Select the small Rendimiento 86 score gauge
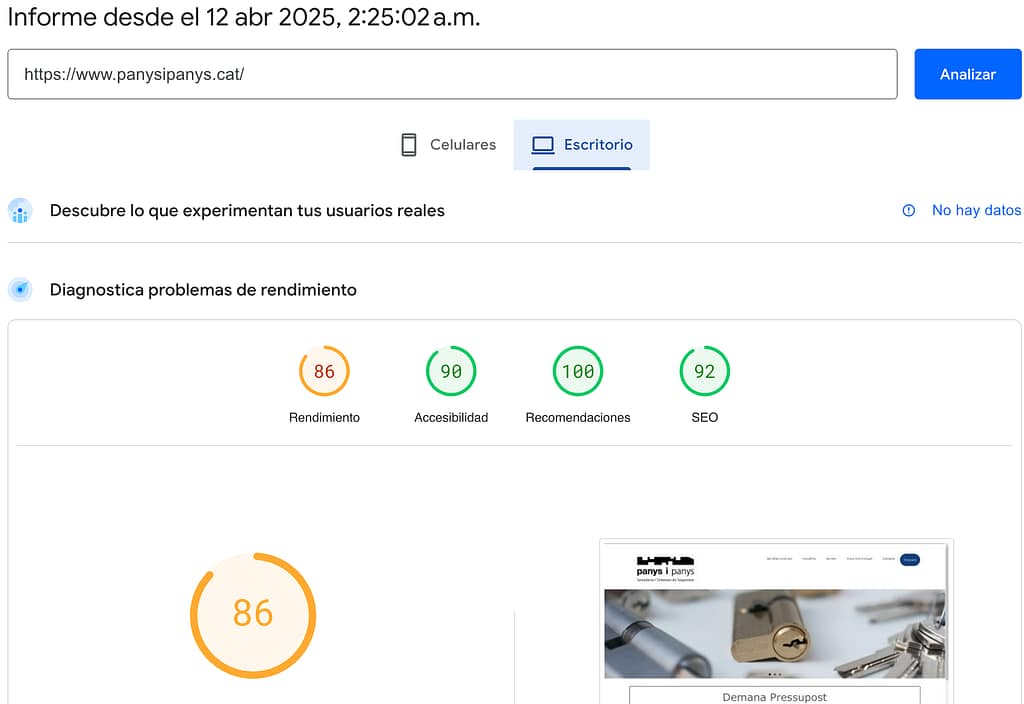Viewport: 1024px width, 704px height. coord(324,372)
